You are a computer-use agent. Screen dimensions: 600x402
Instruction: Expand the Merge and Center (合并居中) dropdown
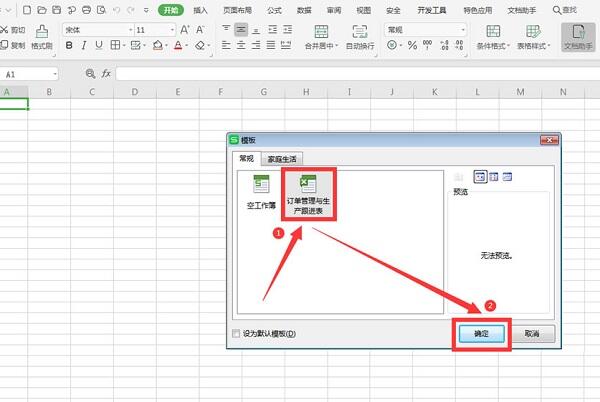tap(336, 46)
